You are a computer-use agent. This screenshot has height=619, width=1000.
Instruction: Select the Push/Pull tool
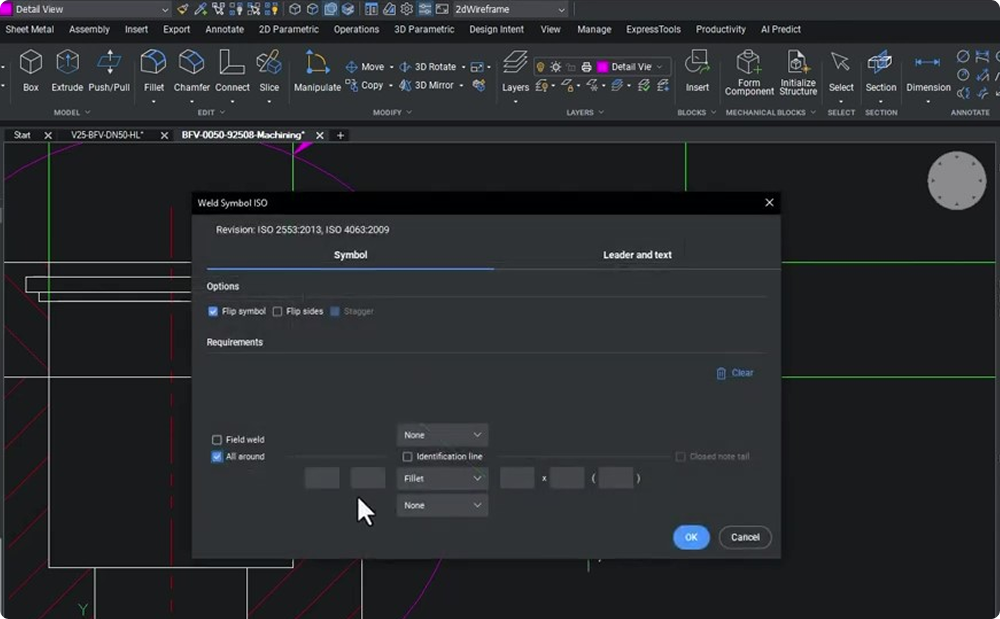109,70
